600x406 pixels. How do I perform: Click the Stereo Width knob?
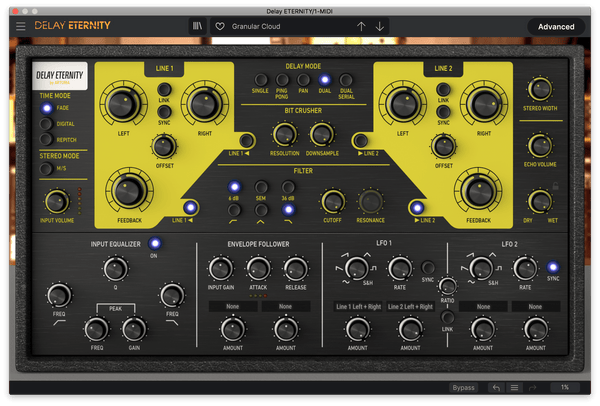click(540, 89)
